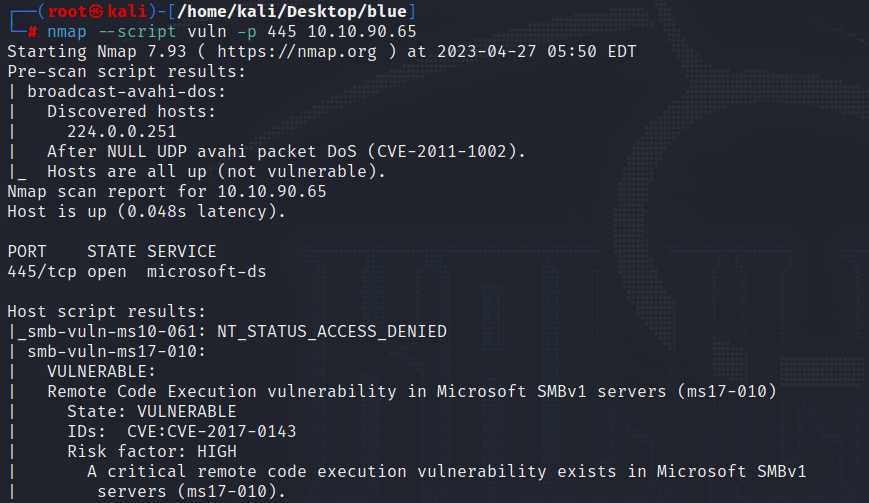
Task: Click the Kali skull icon in the prompt
Action: click(x=96, y=12)
